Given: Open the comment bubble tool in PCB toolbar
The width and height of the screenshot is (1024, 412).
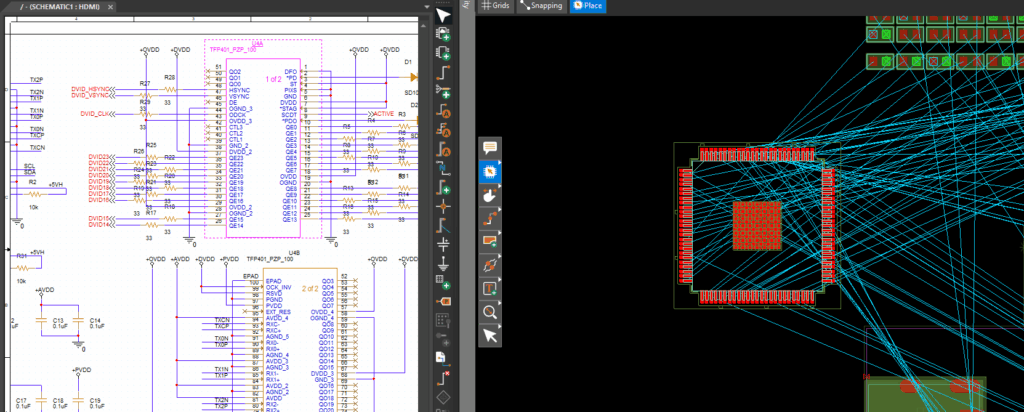Looking at the screenshot, I should (490, 148).
